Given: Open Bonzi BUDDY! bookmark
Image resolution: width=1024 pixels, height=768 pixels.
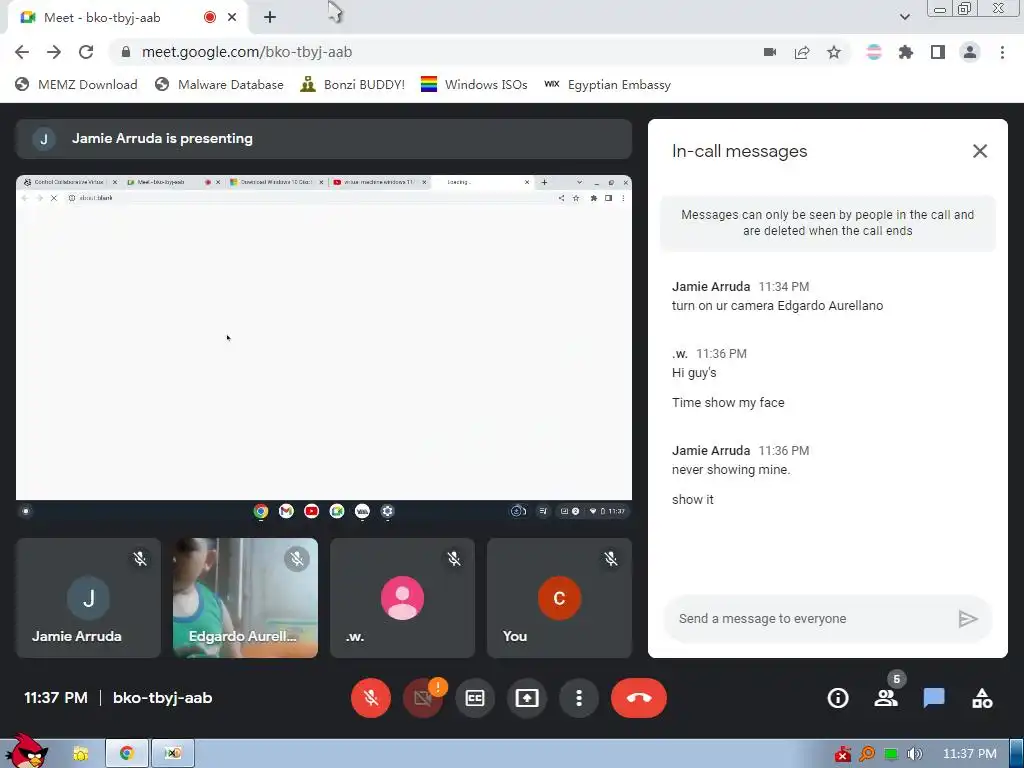Looking at the screenshot, I should coord(352,84).
